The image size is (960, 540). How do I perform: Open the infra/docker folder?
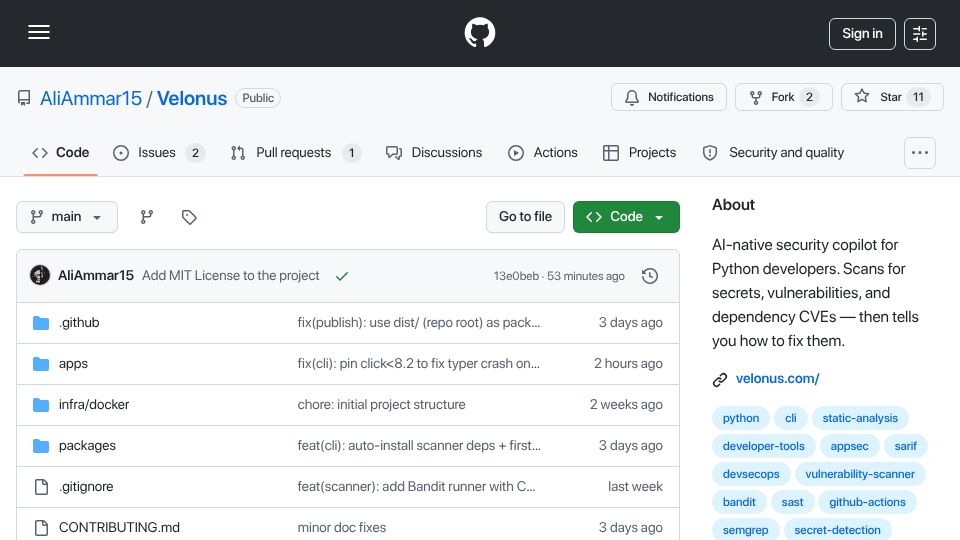94,405
